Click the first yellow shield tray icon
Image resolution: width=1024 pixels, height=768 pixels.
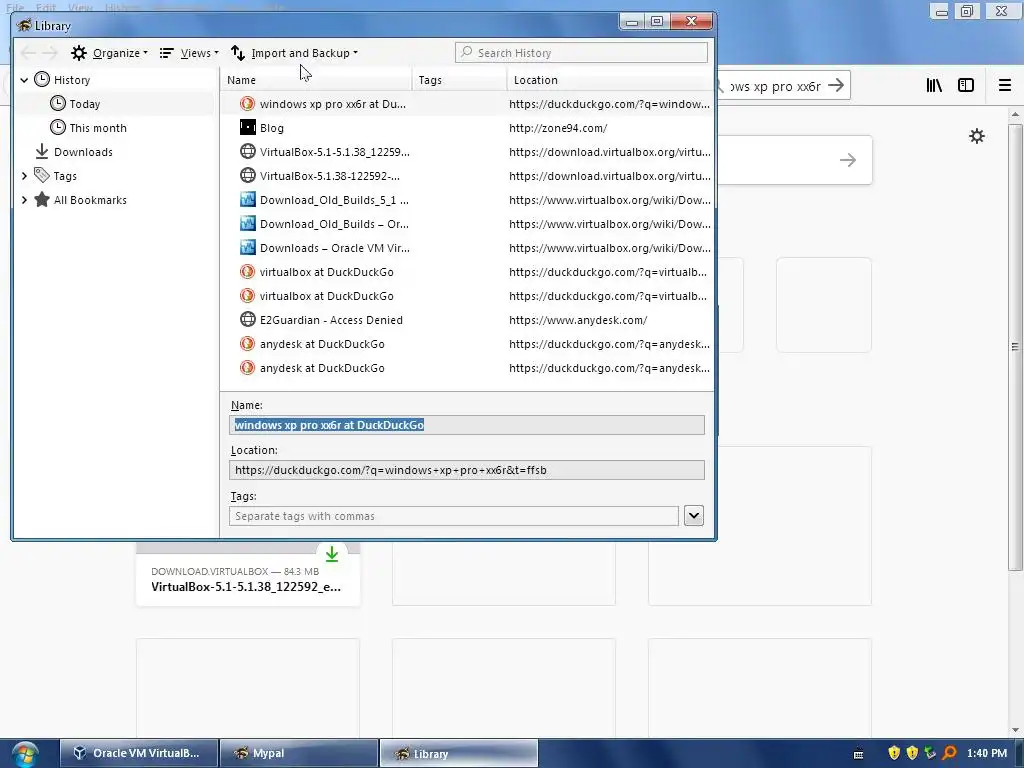click(x=894, y=753)
